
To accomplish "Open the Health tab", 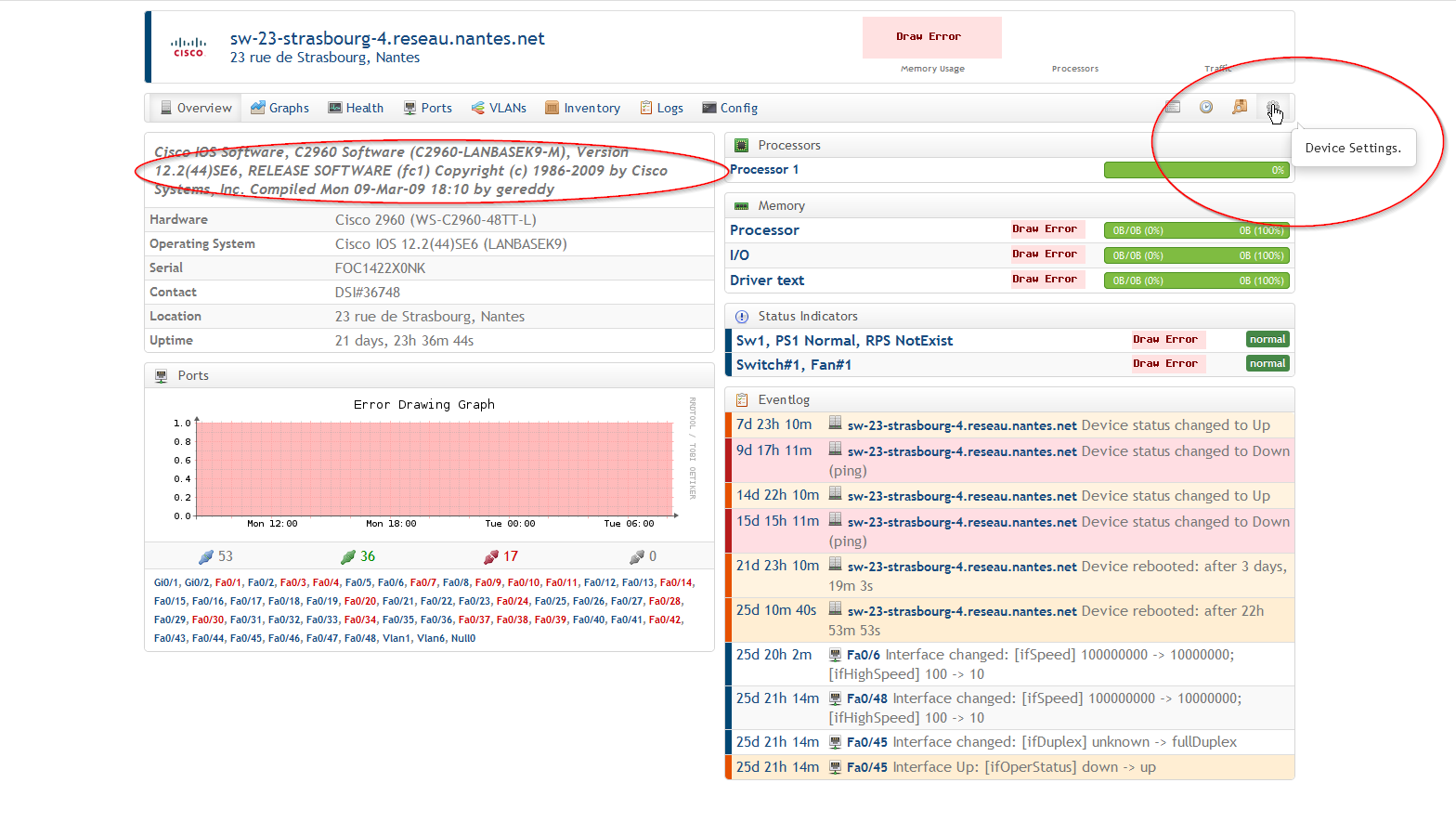I will pyautogui.click(x=356, y=109).
